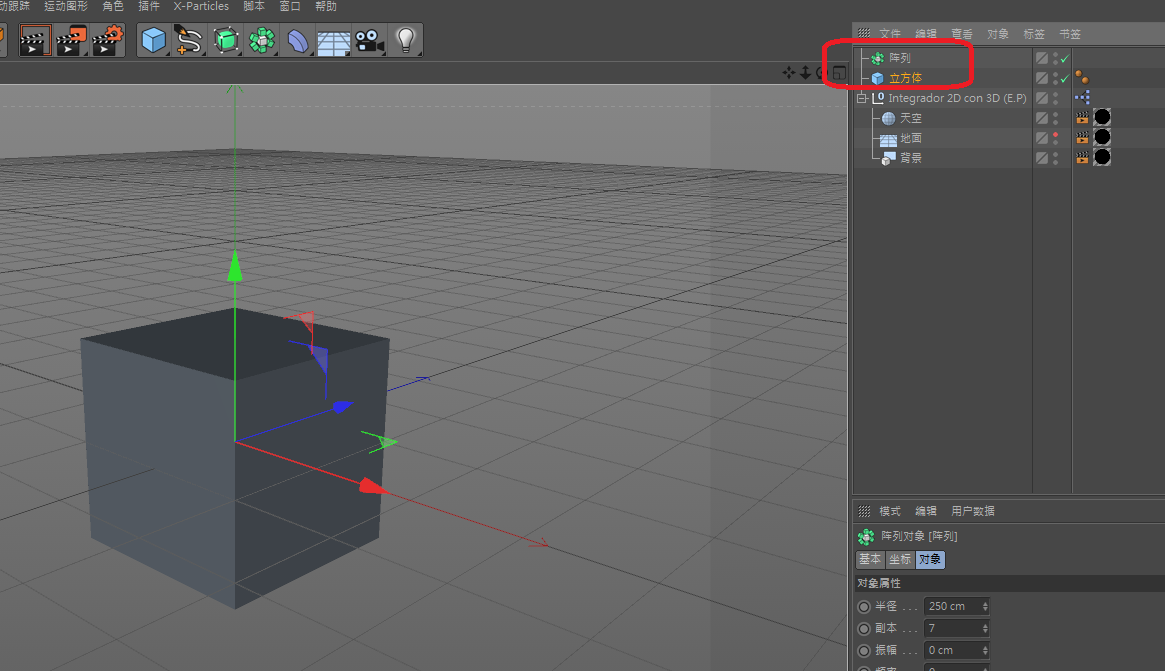Toggle visibility dots for 立方体 object
The image size is (1165, 671).
[1056, 78]
